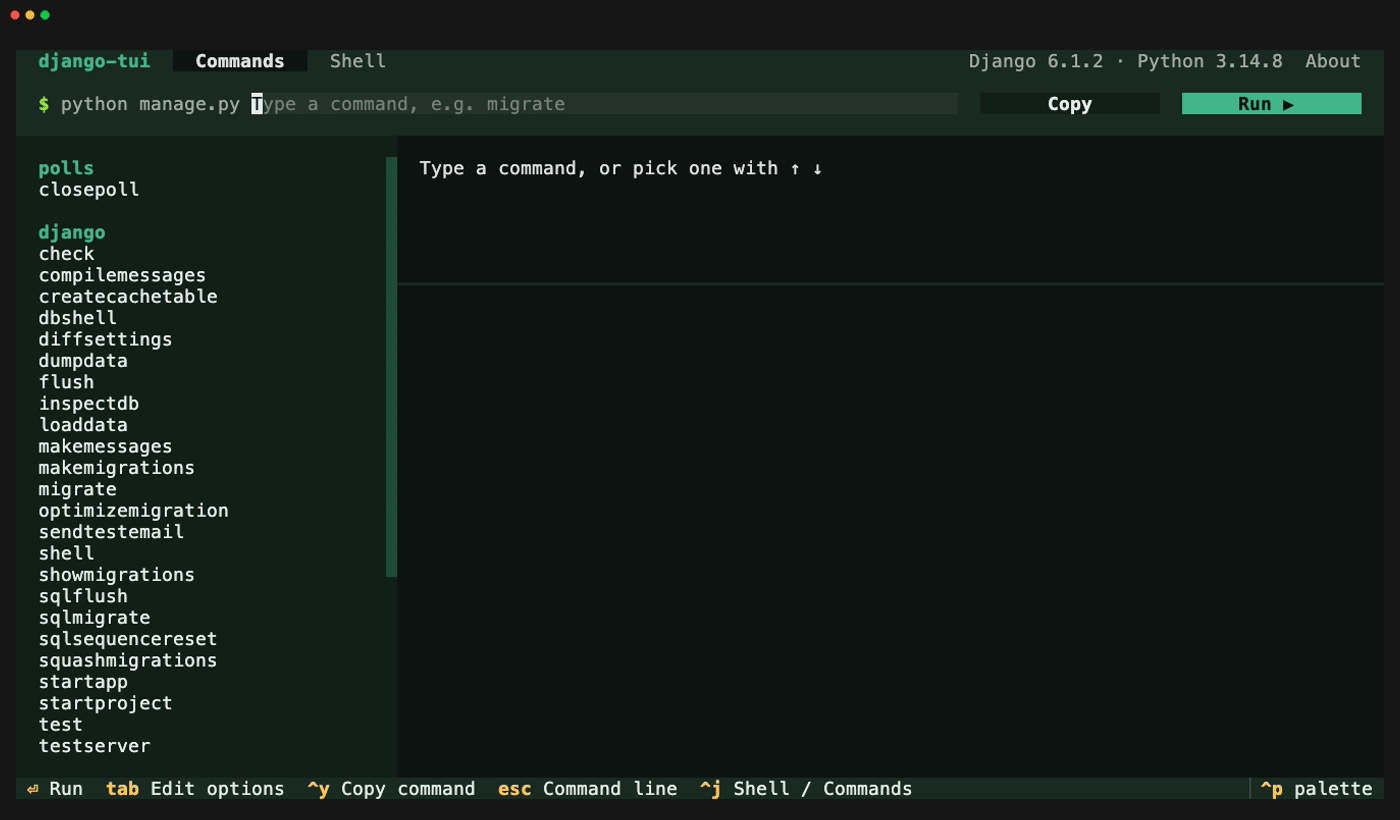This screenshot has width=1400, height=820.
Task: Select the makemigrations command
Action: click(117, 468)
